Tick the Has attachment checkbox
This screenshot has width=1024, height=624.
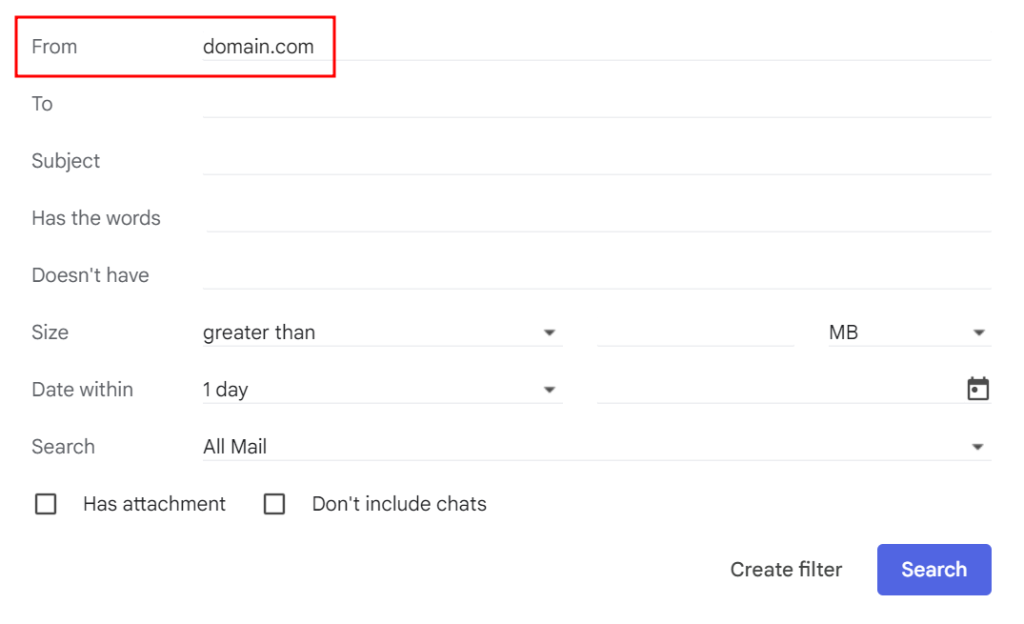click(x=46, y=504)
